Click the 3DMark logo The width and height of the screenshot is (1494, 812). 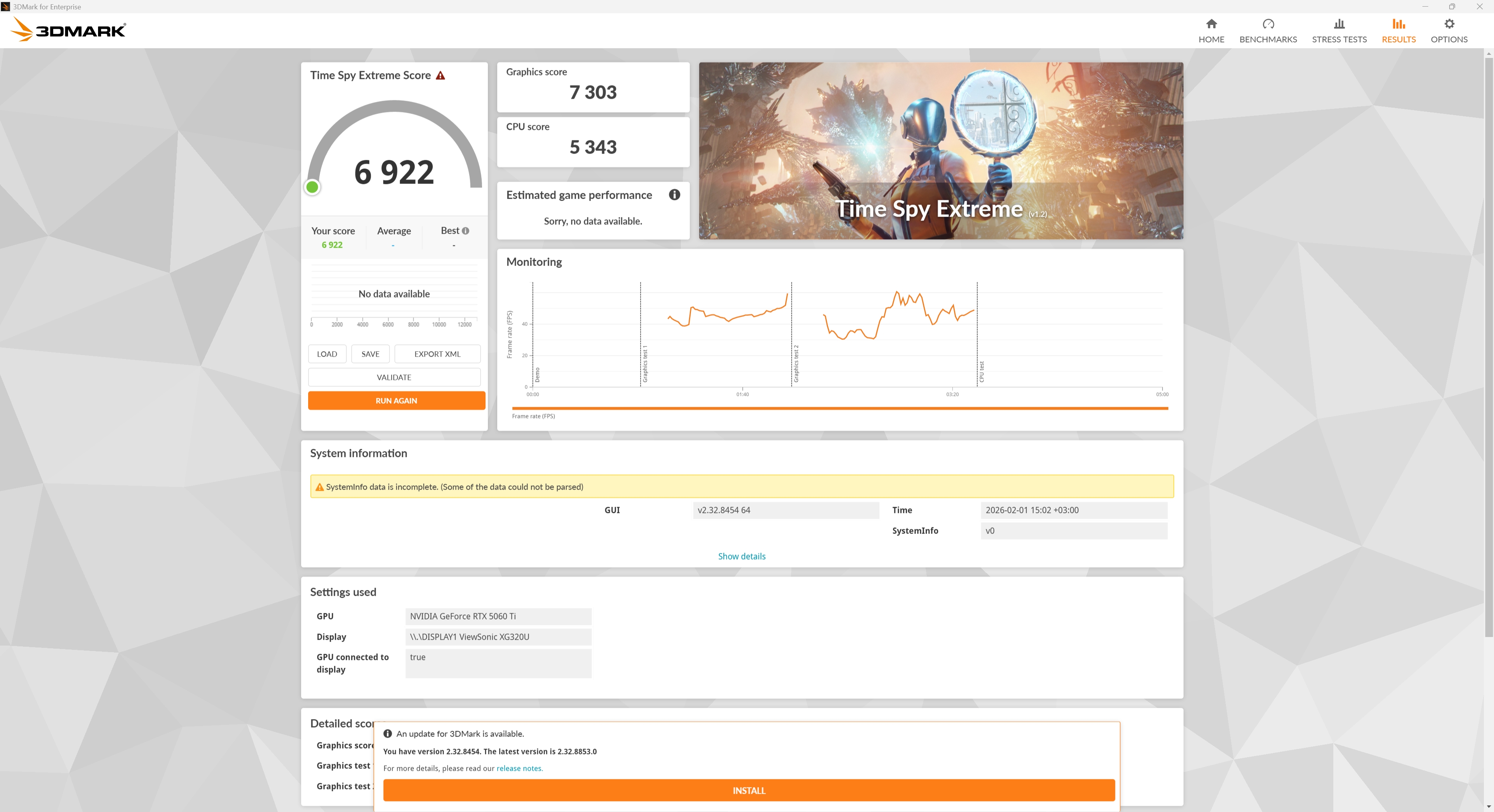(68, 30)
